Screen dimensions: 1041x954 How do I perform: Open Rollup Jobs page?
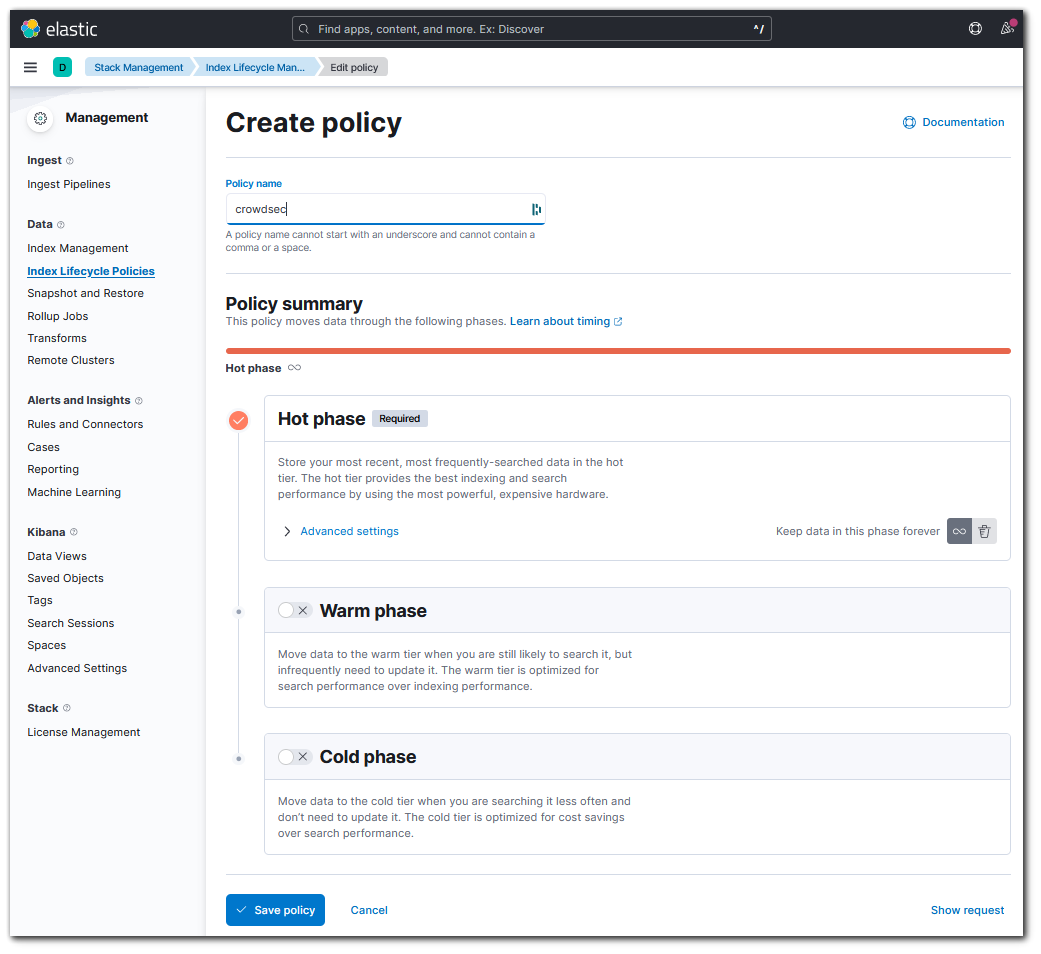point(58,316)
